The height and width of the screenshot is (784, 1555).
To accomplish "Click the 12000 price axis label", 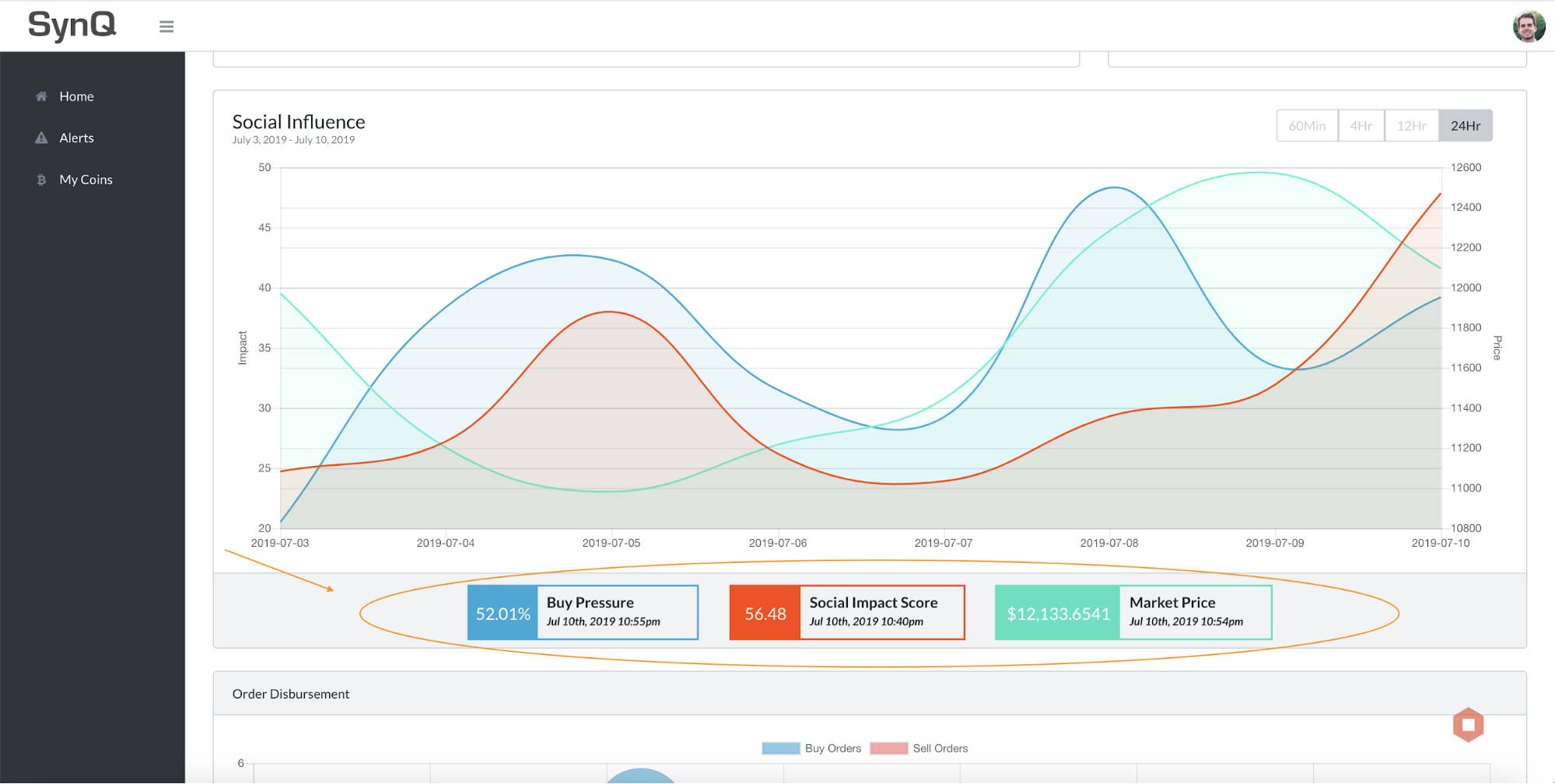I will coord(1466,288).
